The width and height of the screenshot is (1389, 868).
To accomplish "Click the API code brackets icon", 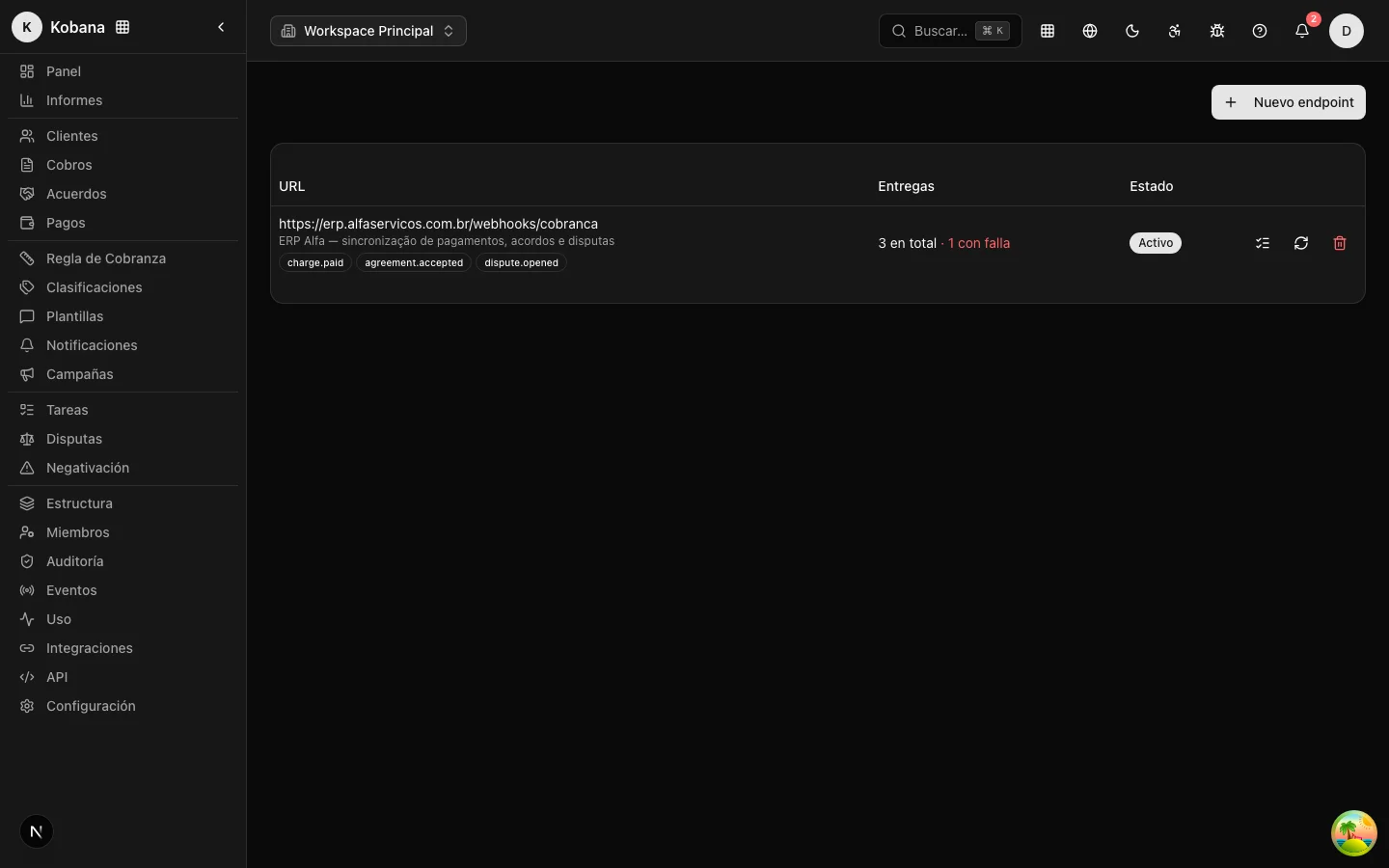I will [27, 677].
